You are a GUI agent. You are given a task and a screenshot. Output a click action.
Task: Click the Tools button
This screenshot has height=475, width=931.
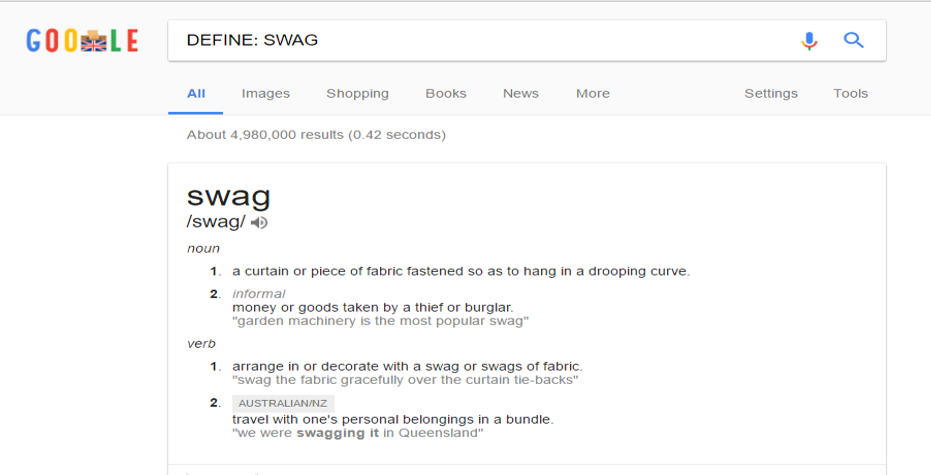[850, 93]
